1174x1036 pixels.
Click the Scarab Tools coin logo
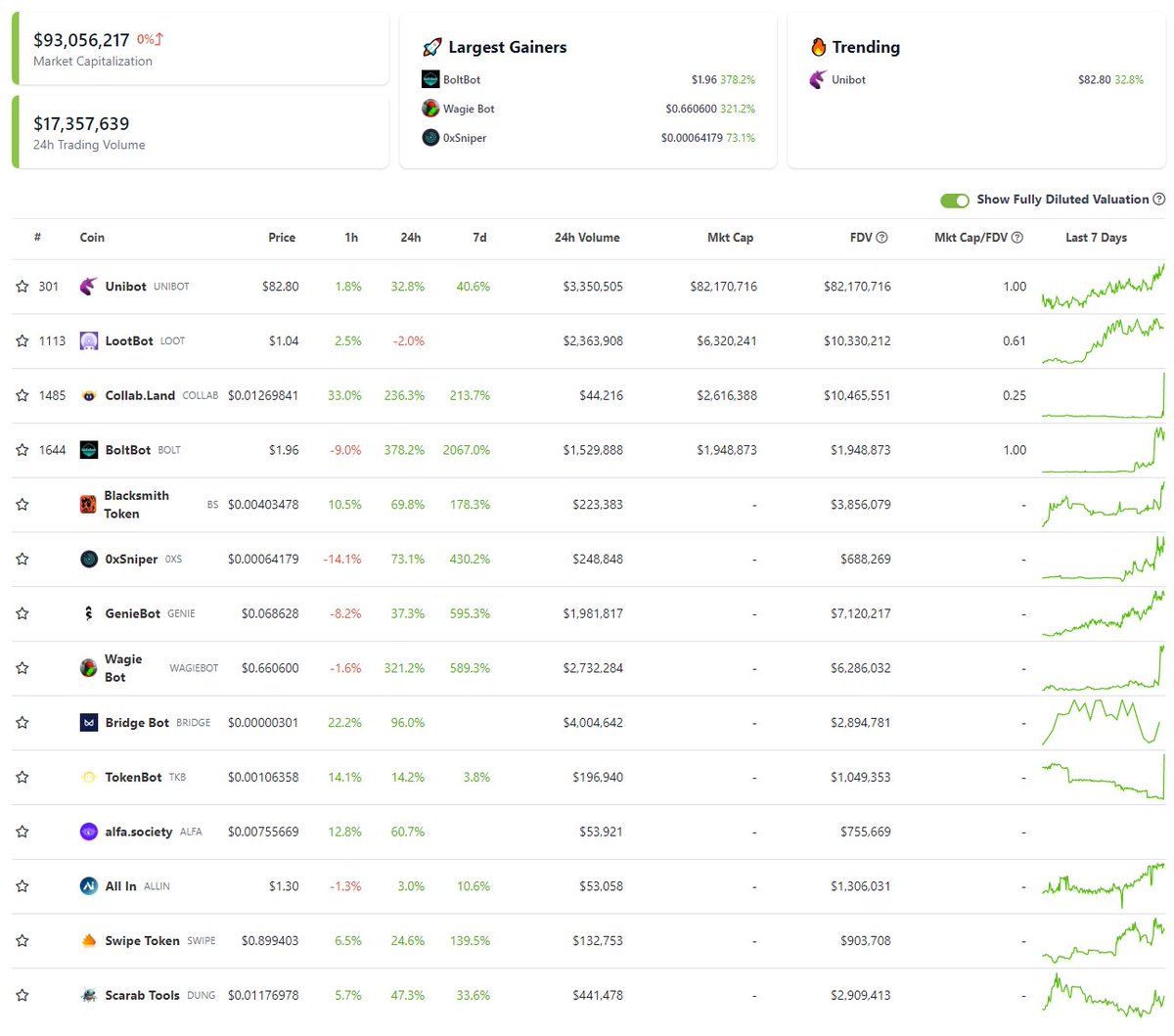pyautogui.click(x=88, y=995)
